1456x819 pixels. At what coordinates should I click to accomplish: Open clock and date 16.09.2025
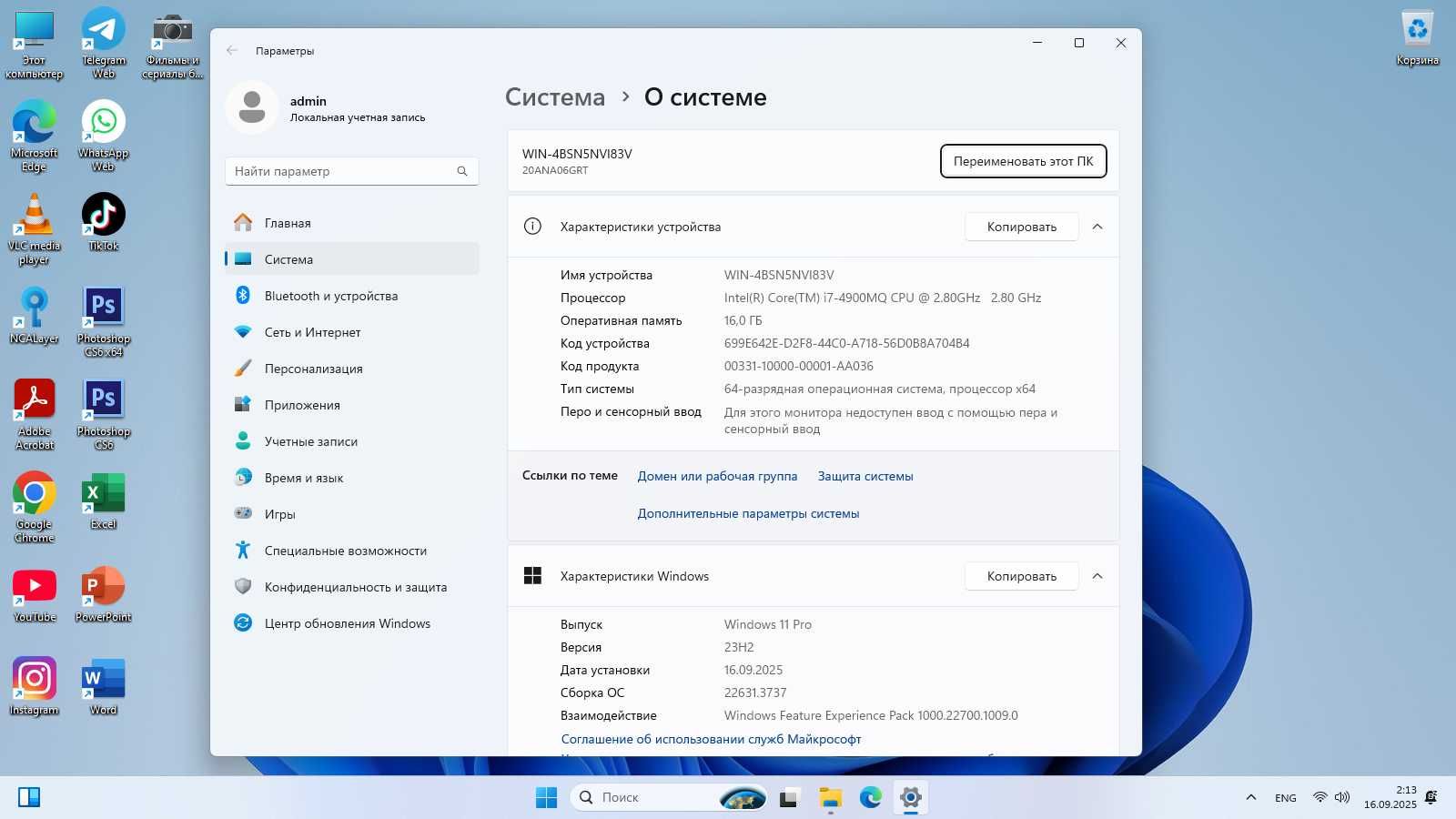(1390, 797)
